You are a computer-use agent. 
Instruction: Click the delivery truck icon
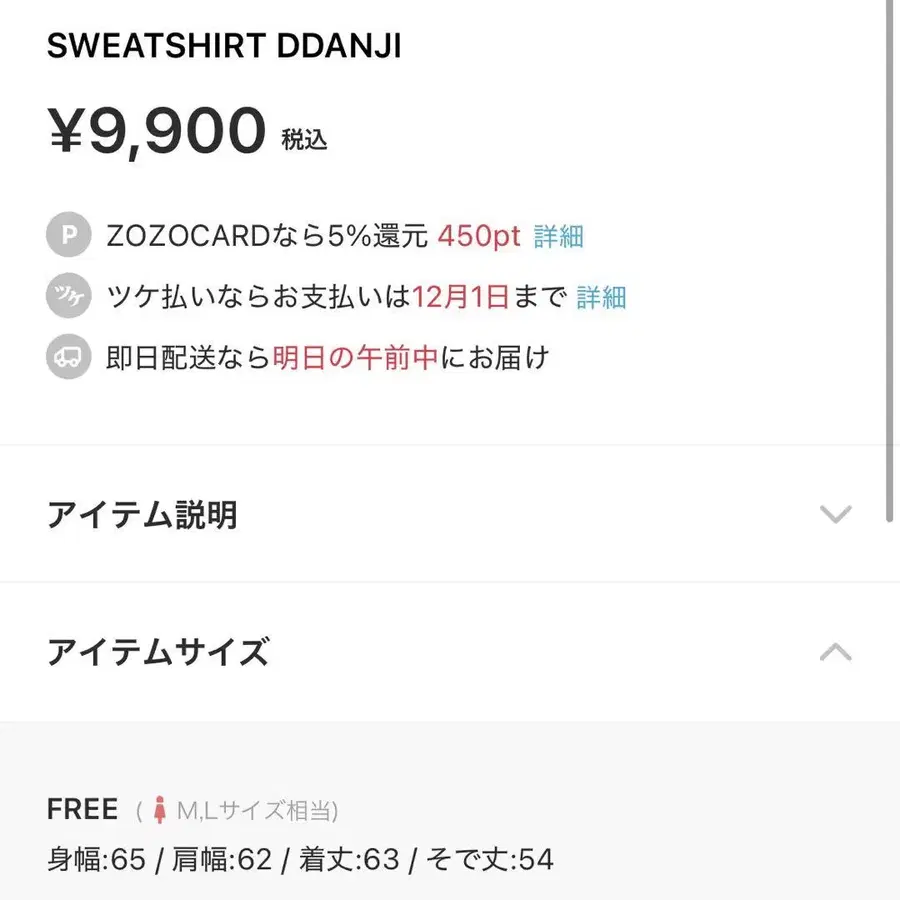pos(69,357)
